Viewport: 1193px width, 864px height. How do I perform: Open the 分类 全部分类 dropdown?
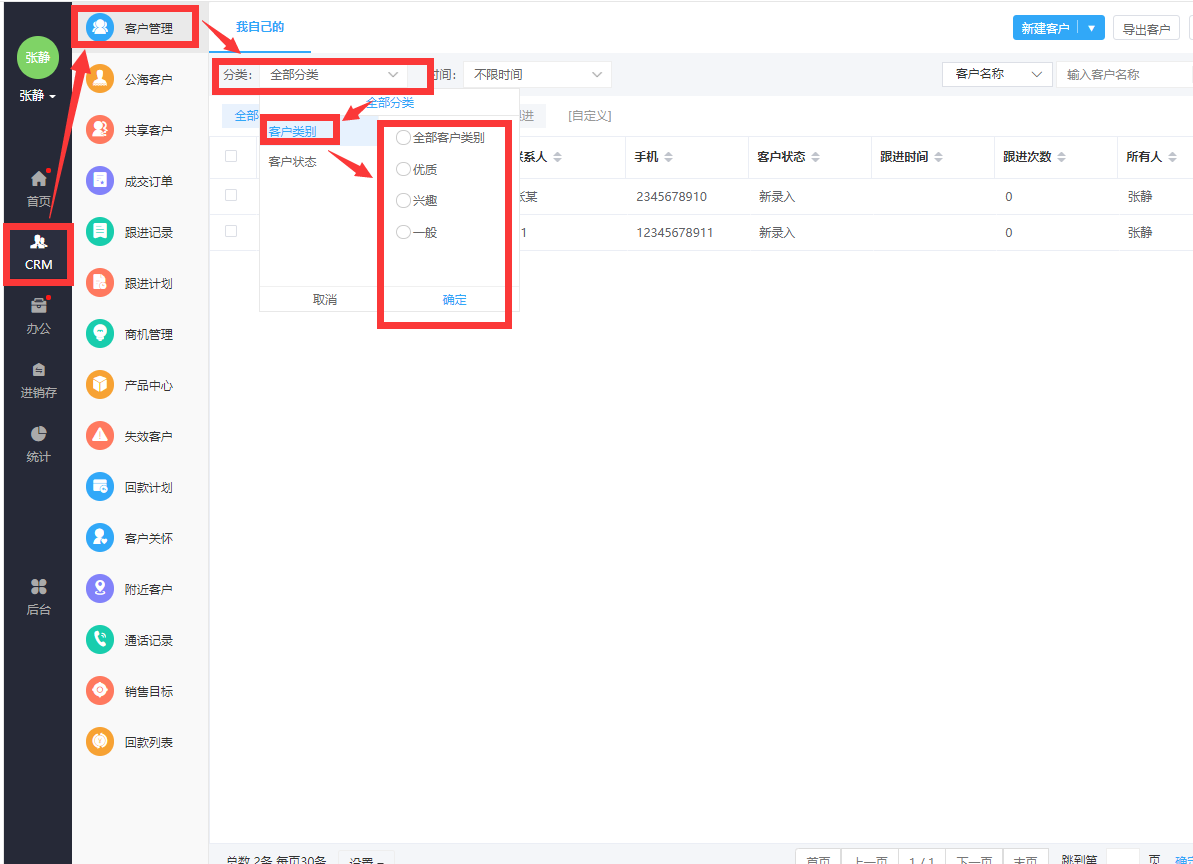(333, 75)
